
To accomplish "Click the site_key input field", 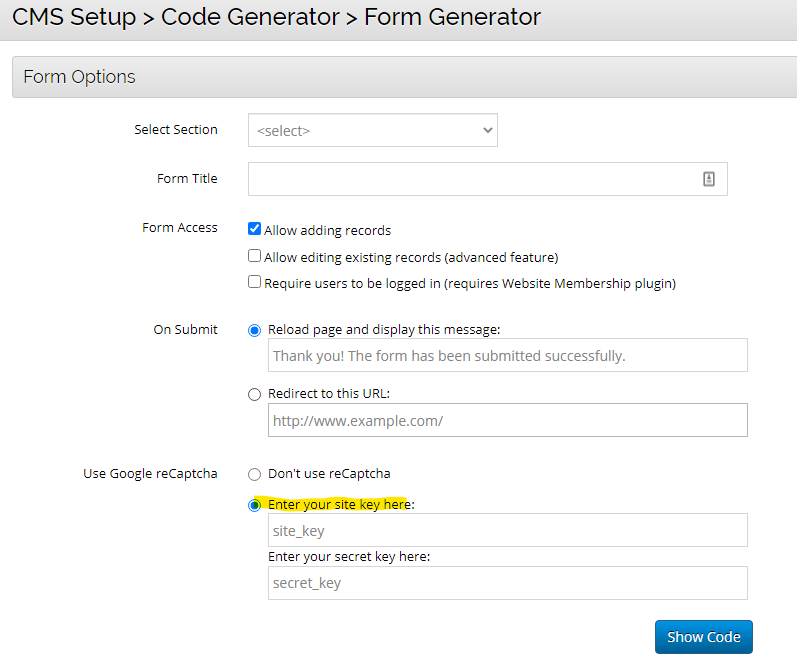I will coord(508,530).
